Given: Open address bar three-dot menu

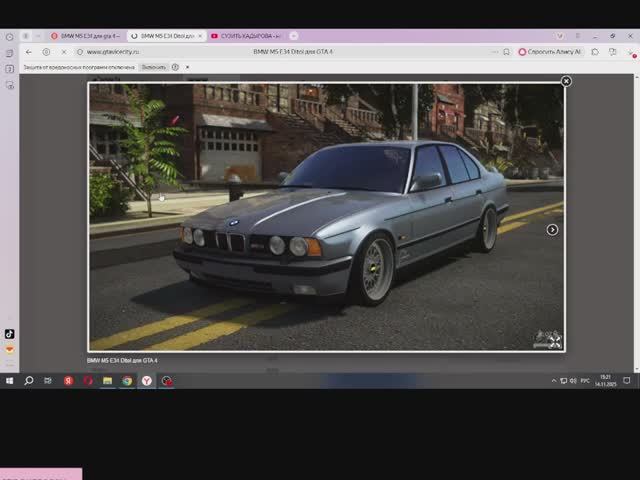Looking at the screenshot, I should (494, 52).
